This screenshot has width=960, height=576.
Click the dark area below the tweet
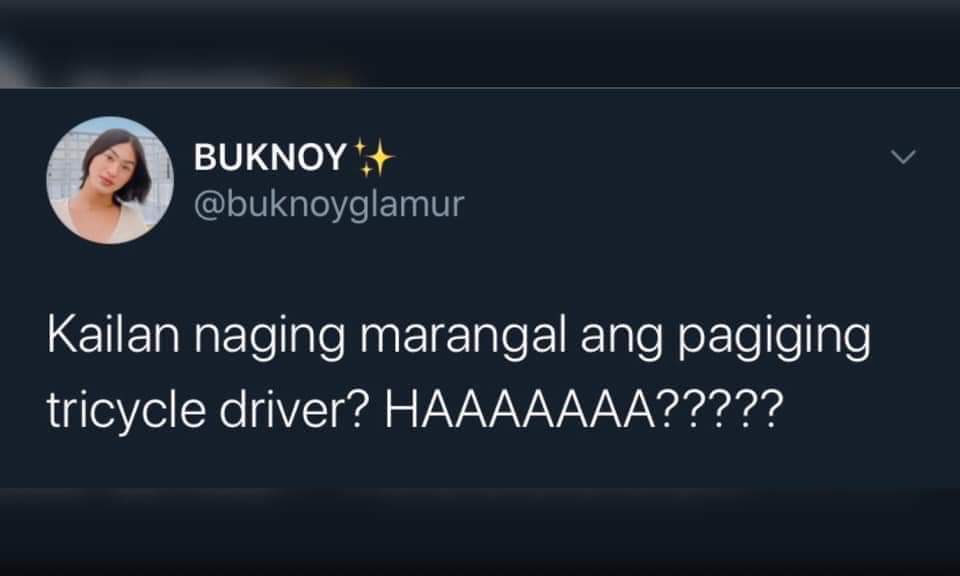point(480,531)
